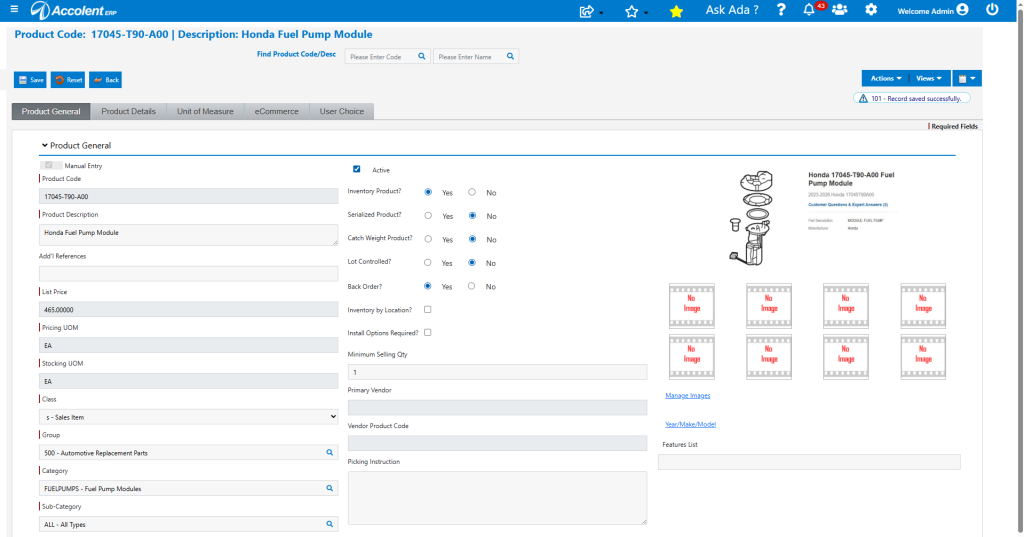Click Ask Ada assistant
This screenshot has width=1024, height=537.
pyautogui.click(x=732, y=10)
